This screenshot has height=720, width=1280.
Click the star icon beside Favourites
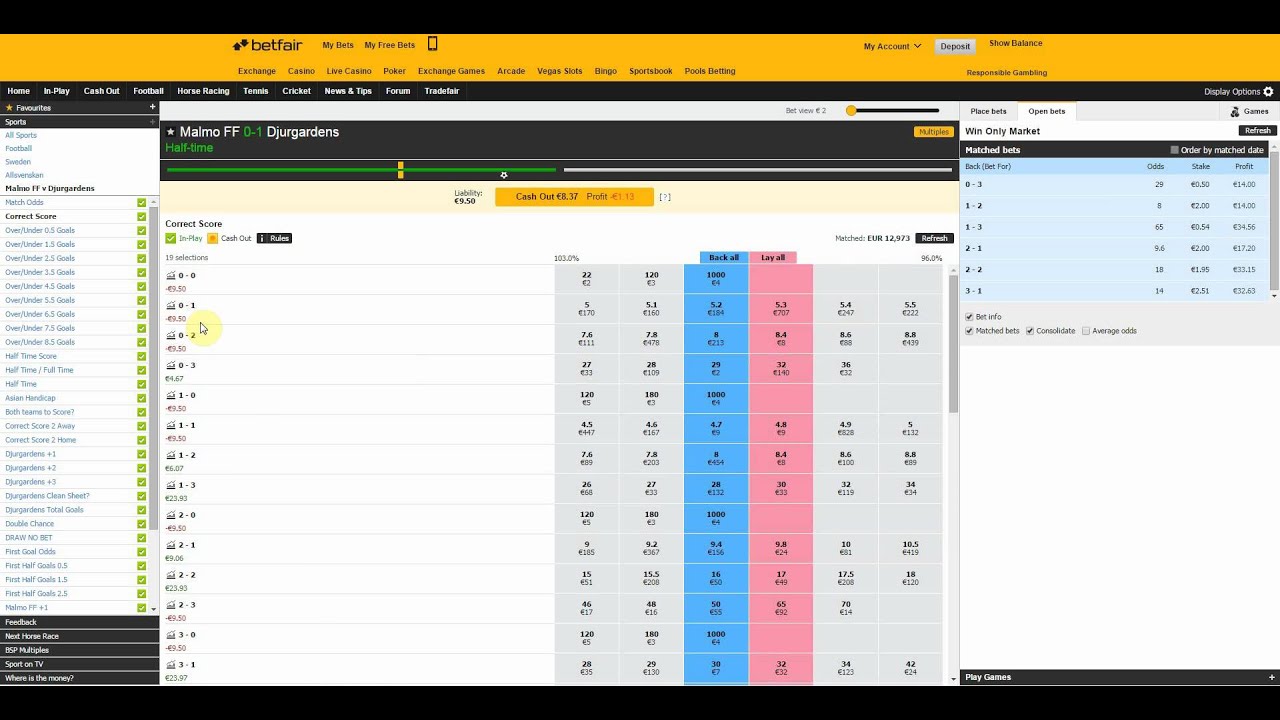(10, 107)
